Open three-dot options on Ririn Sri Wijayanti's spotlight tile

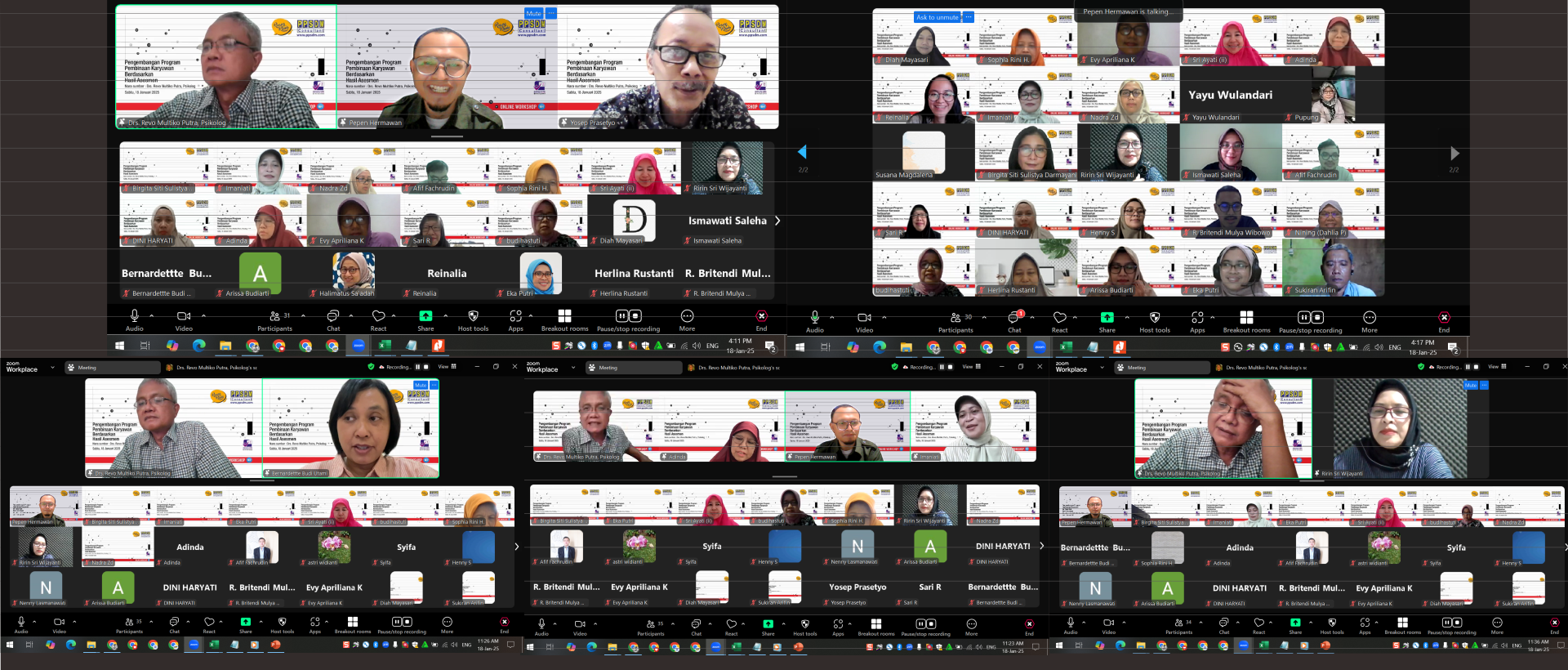(1484, 385)
